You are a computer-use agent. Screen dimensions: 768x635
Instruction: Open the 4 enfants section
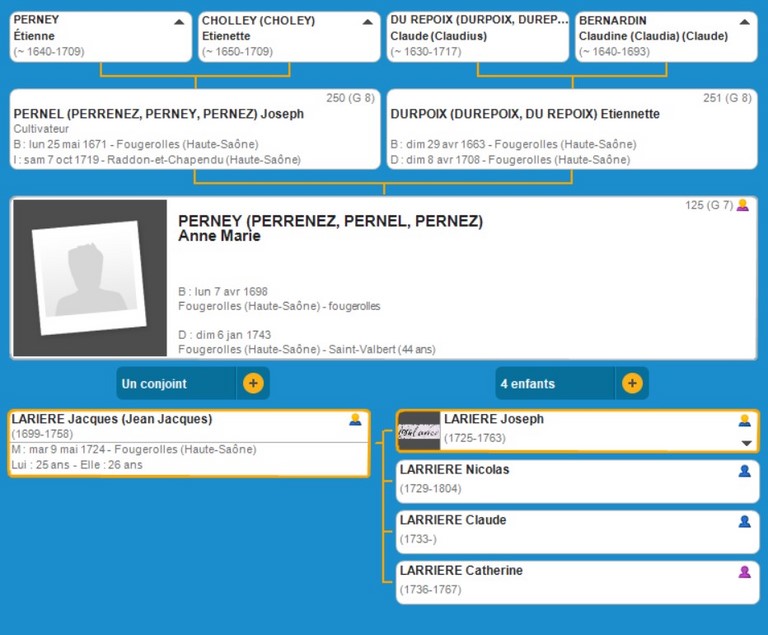click(x=554, y=383)
